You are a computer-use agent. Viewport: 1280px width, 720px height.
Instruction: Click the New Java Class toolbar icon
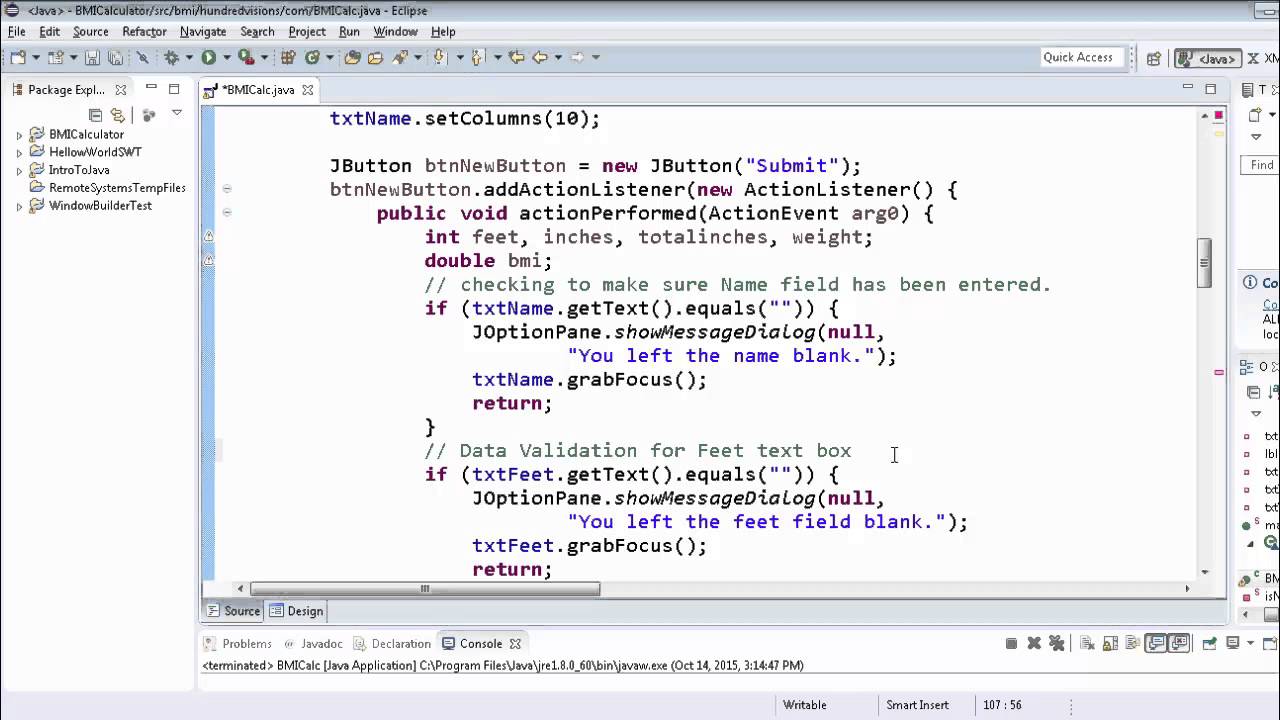(x=312, y=57)
